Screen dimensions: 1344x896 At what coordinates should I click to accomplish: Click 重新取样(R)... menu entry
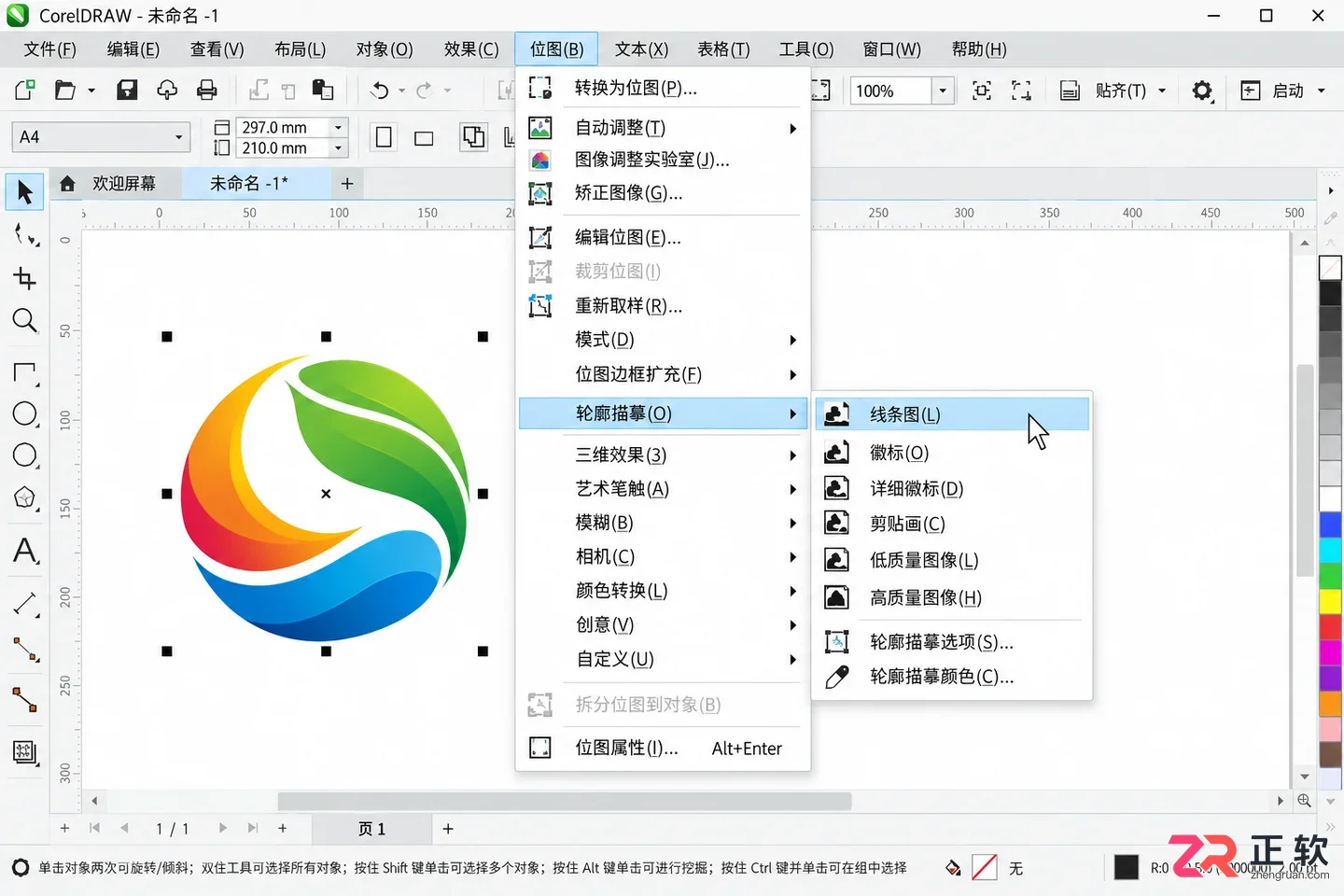click(x=663, y=306)
